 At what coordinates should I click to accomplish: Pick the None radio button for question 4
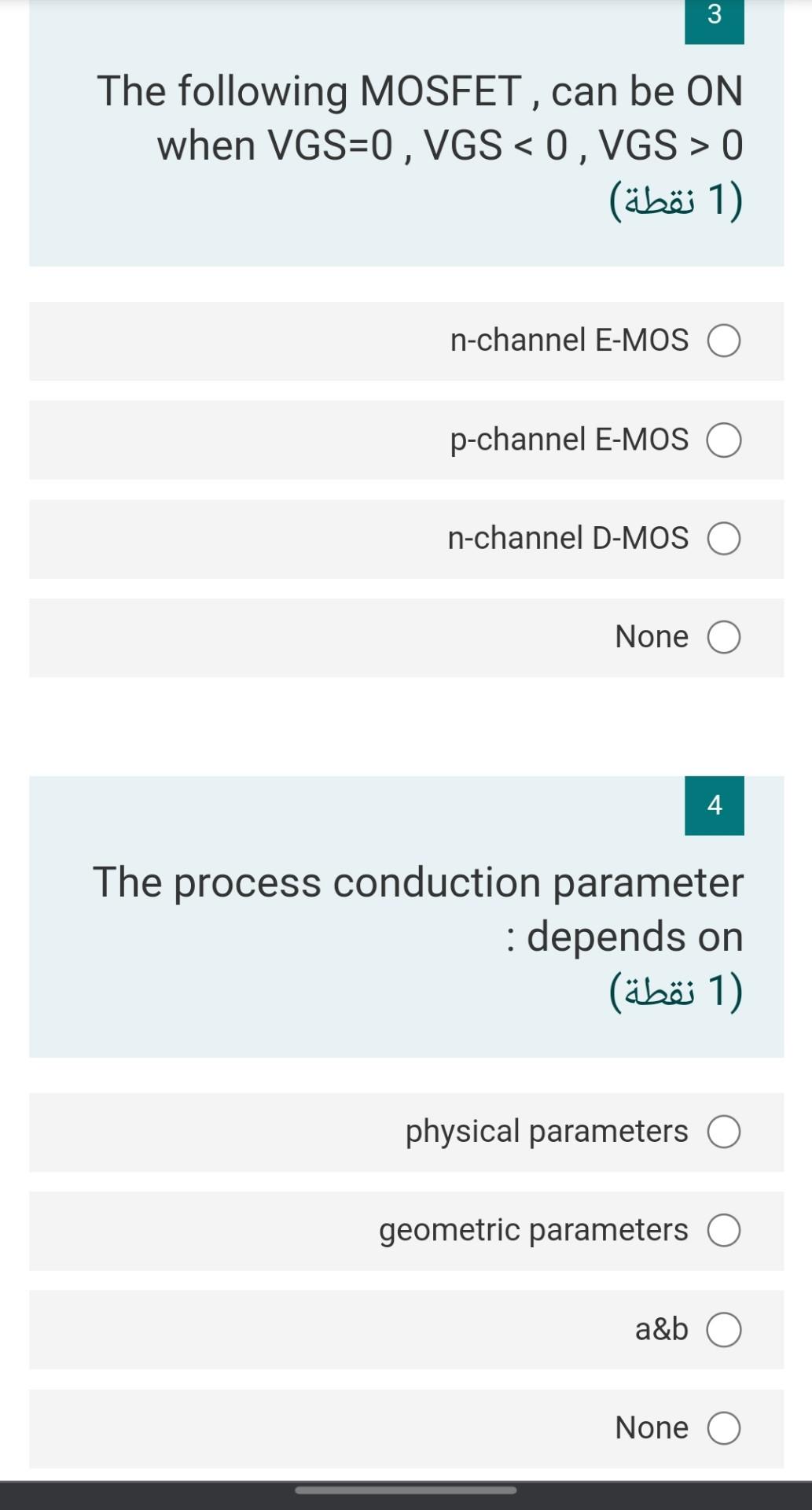click(724, 1429)
